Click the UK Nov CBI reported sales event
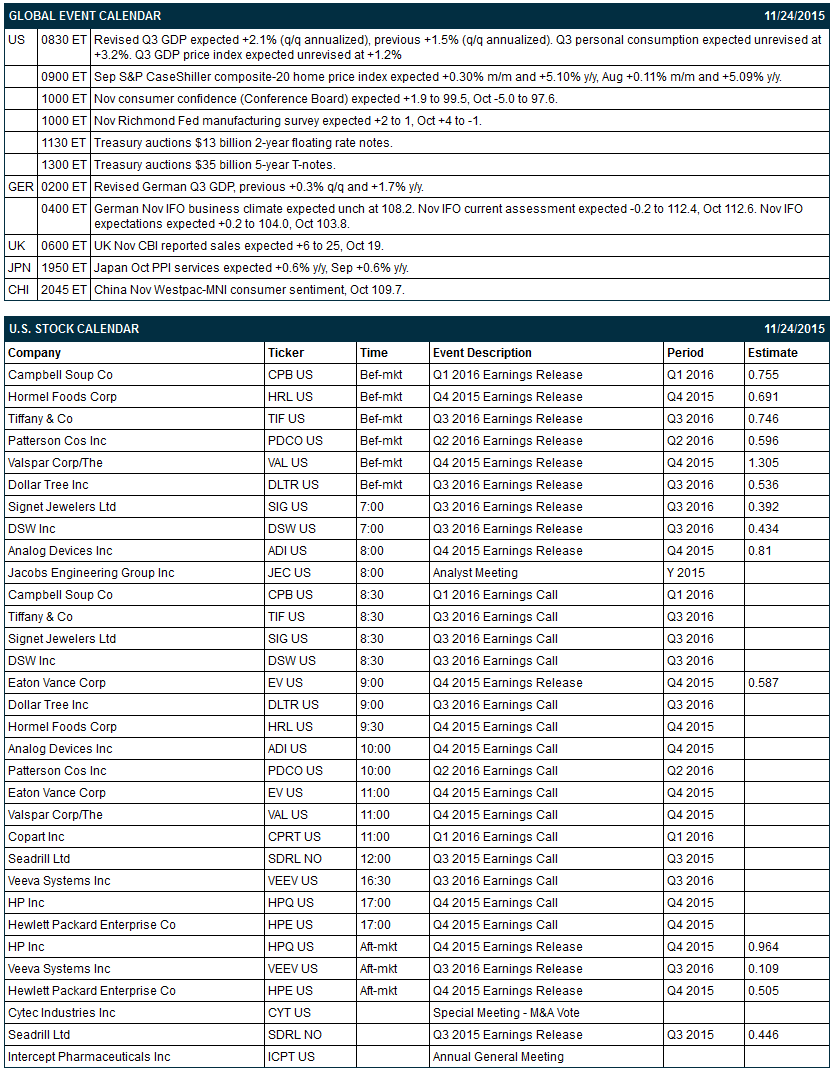The width and height of the screenshot is (834, 1072). 239,245
